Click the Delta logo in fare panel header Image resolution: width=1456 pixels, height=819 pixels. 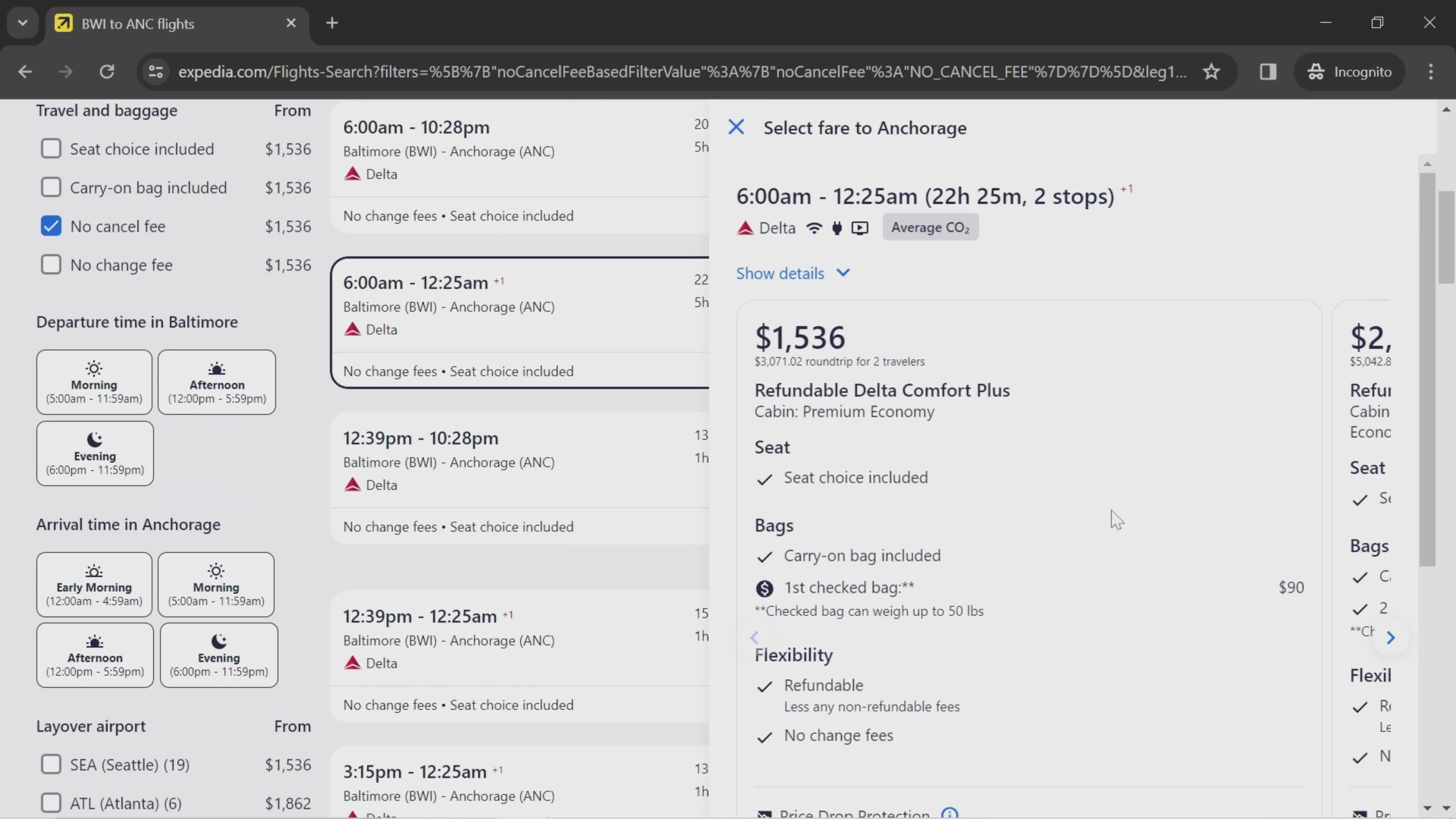pos(745,228)
